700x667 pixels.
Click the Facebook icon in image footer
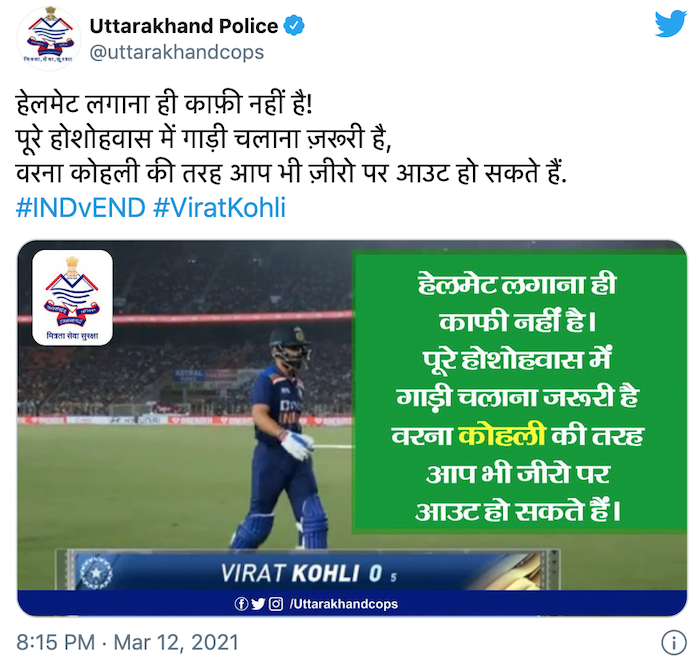coord(241,604)
